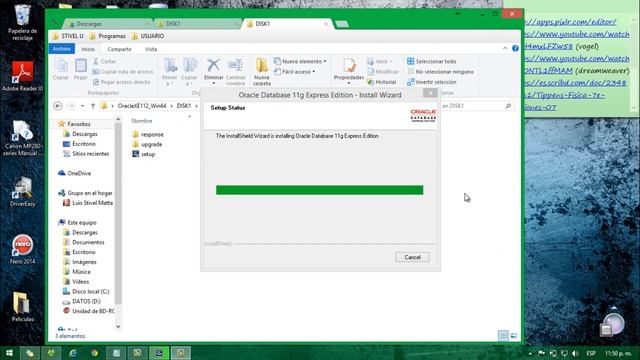Click Copiar ruta de acceso
Viewport: 640px width, 360px height.
123,72
